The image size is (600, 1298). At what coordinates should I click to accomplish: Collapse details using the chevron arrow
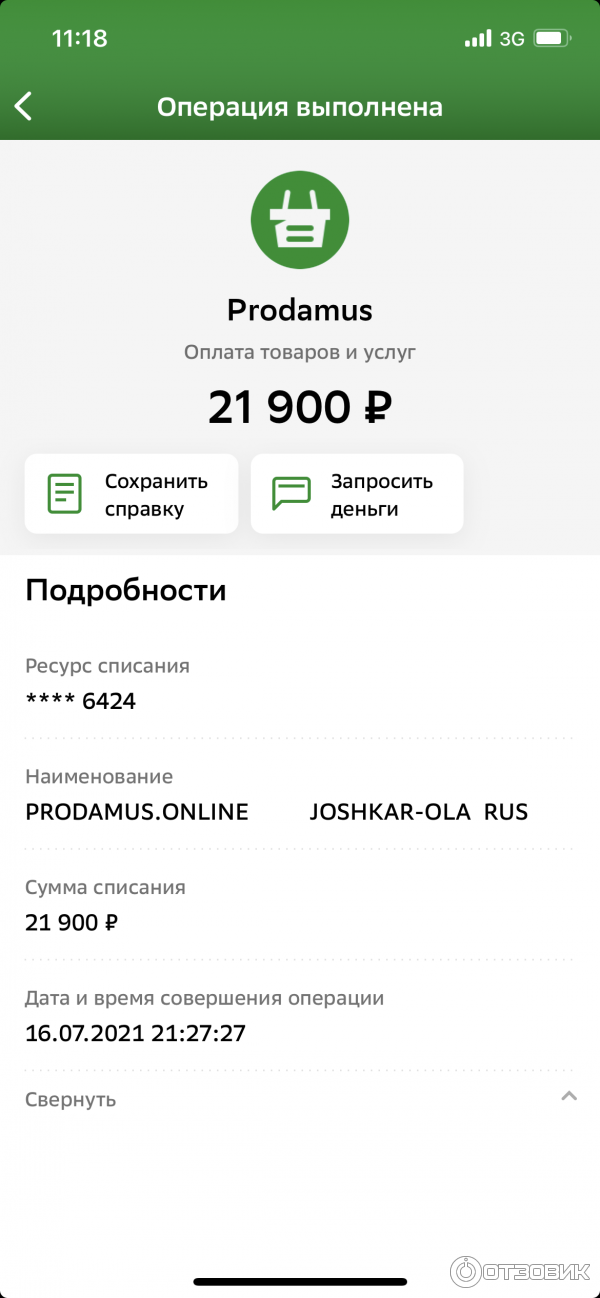pyautogui.click(x=569, y=1096)
